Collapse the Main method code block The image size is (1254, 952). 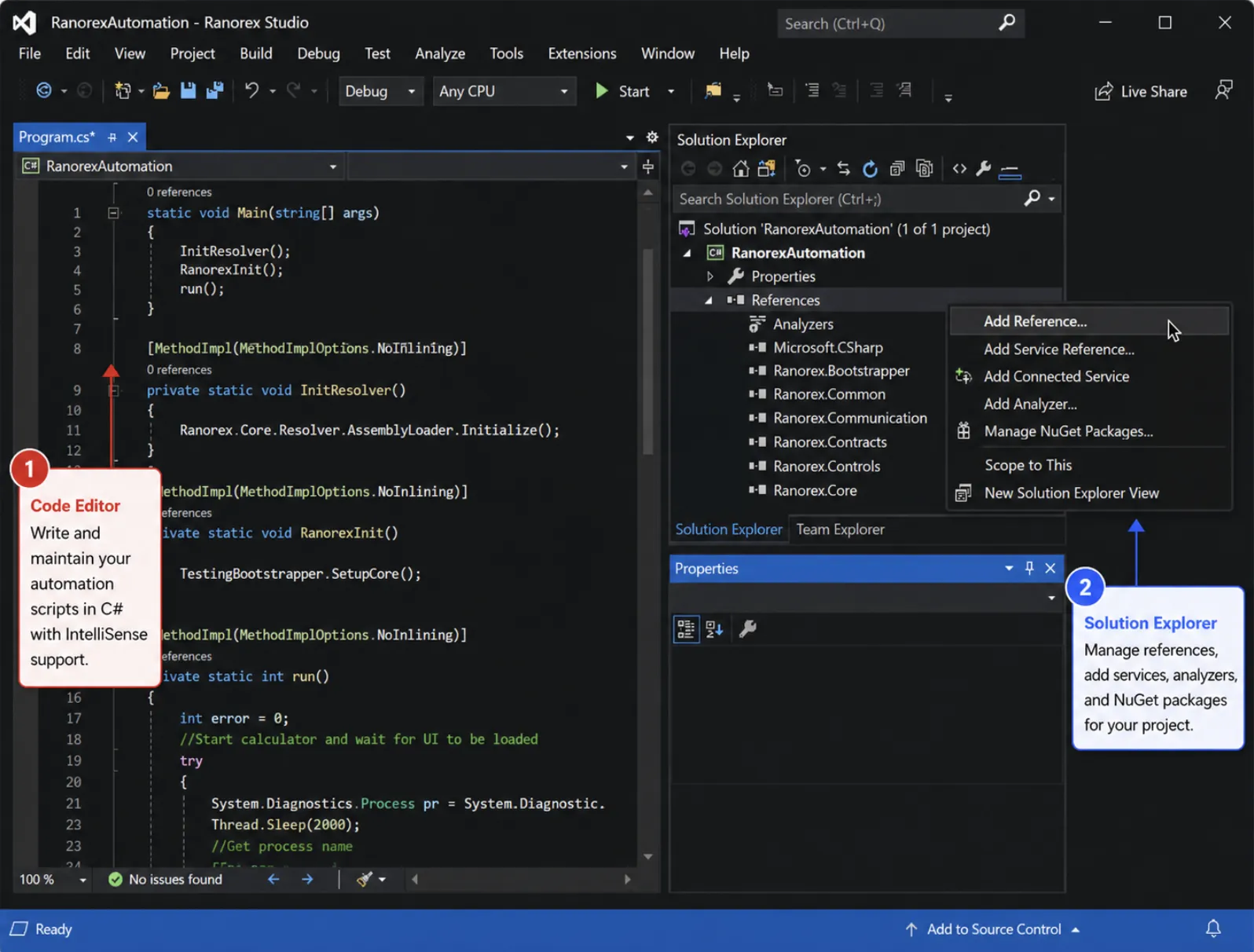point(113,213)
